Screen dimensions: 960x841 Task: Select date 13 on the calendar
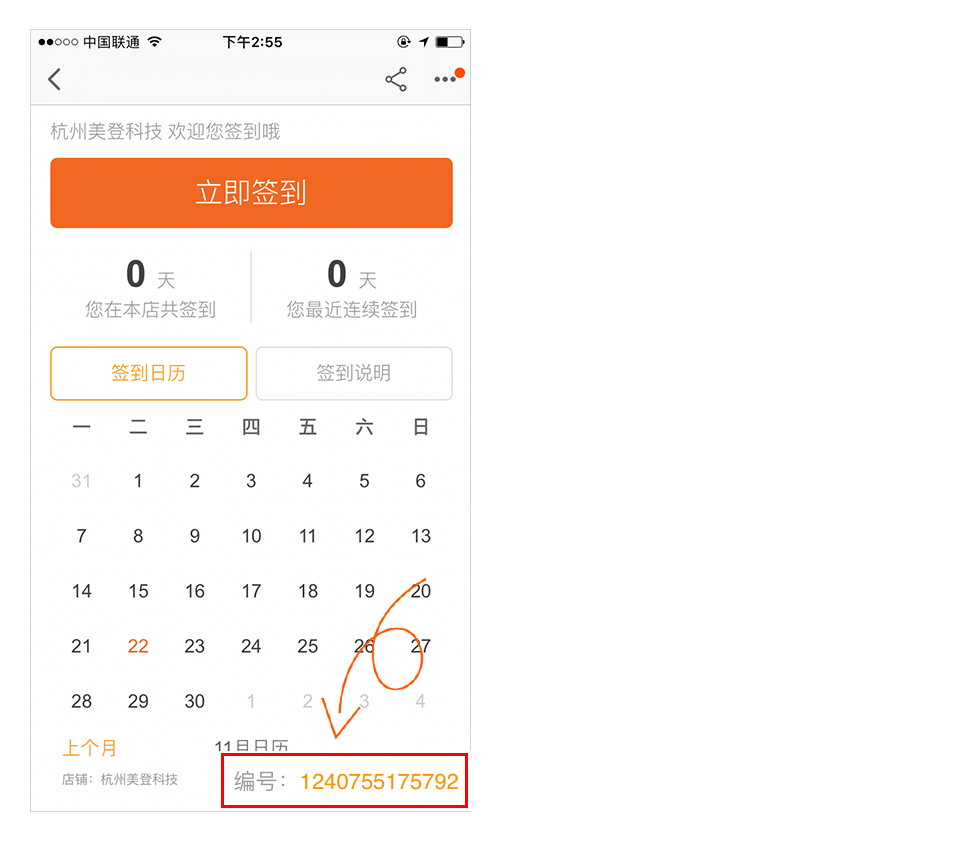point(421,536)
